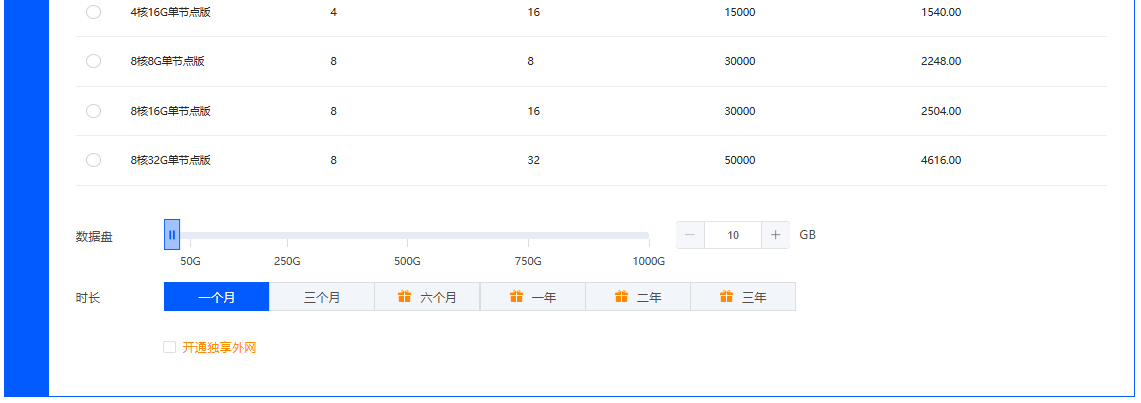
Task: Enable the 开通独享外网 checkbox
Action: tap(170, 348)
